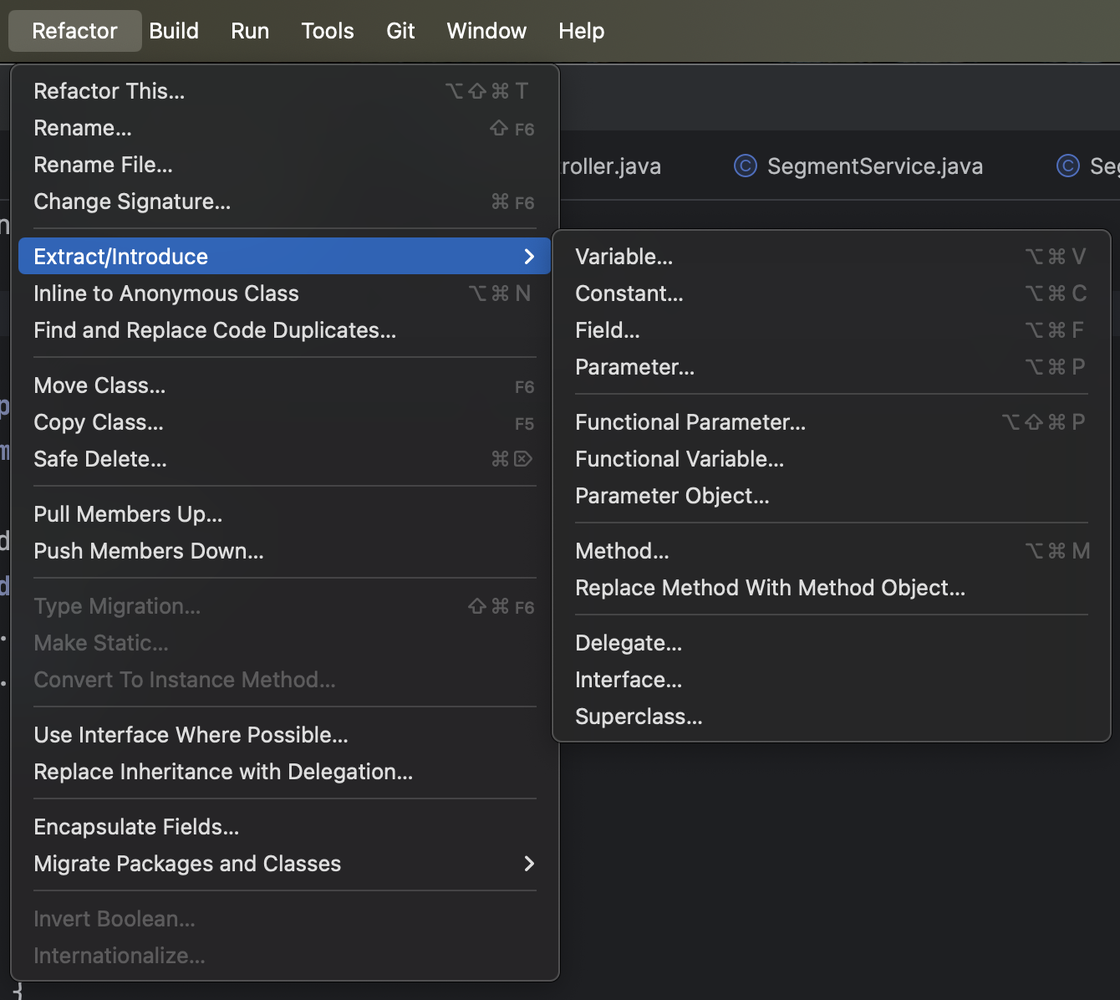Open the Refactor menu in menu bar

pos(75,31)
